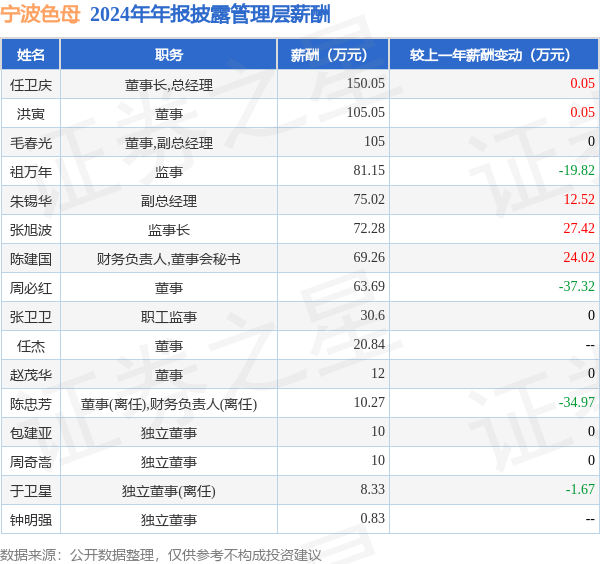Click the position '监事长'
Image resolution: width=600 pixels, height=564 pixels.
coord(169,230)
